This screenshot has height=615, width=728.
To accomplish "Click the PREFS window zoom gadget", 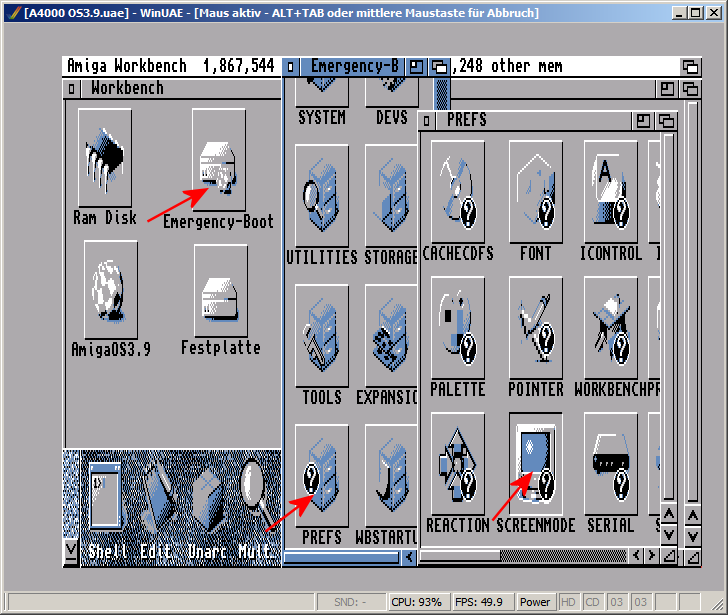I will pos(643,121).
